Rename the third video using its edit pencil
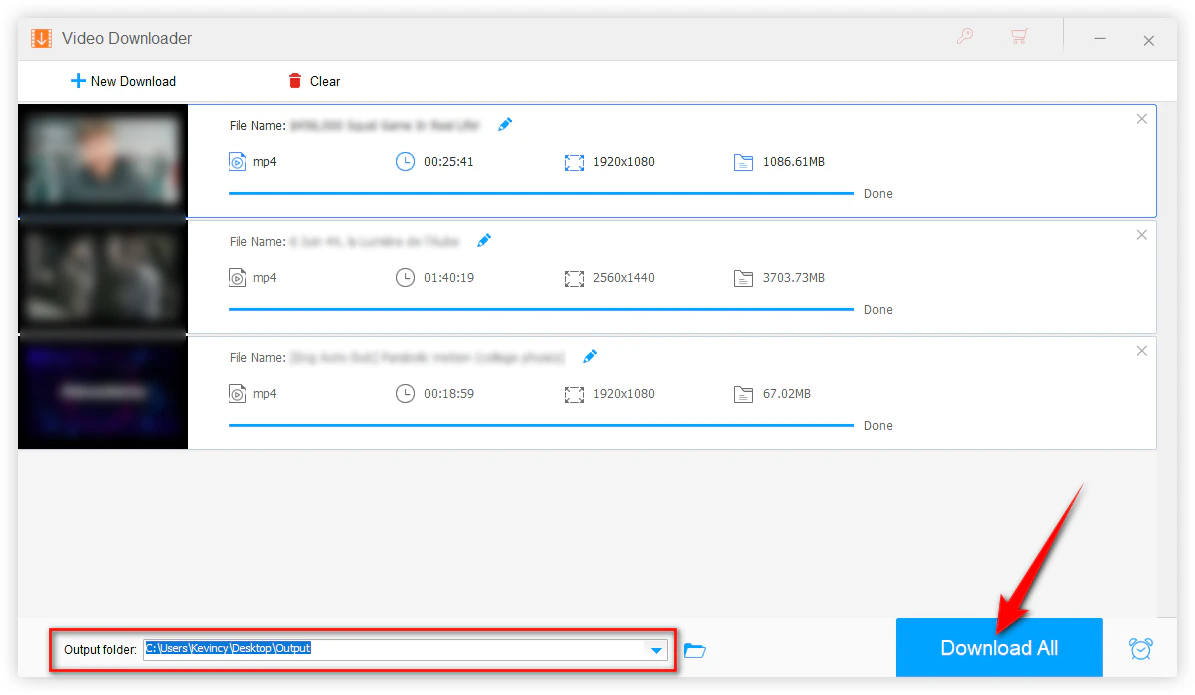Screen dimensions: 1195x695 (x=590, y=356)
